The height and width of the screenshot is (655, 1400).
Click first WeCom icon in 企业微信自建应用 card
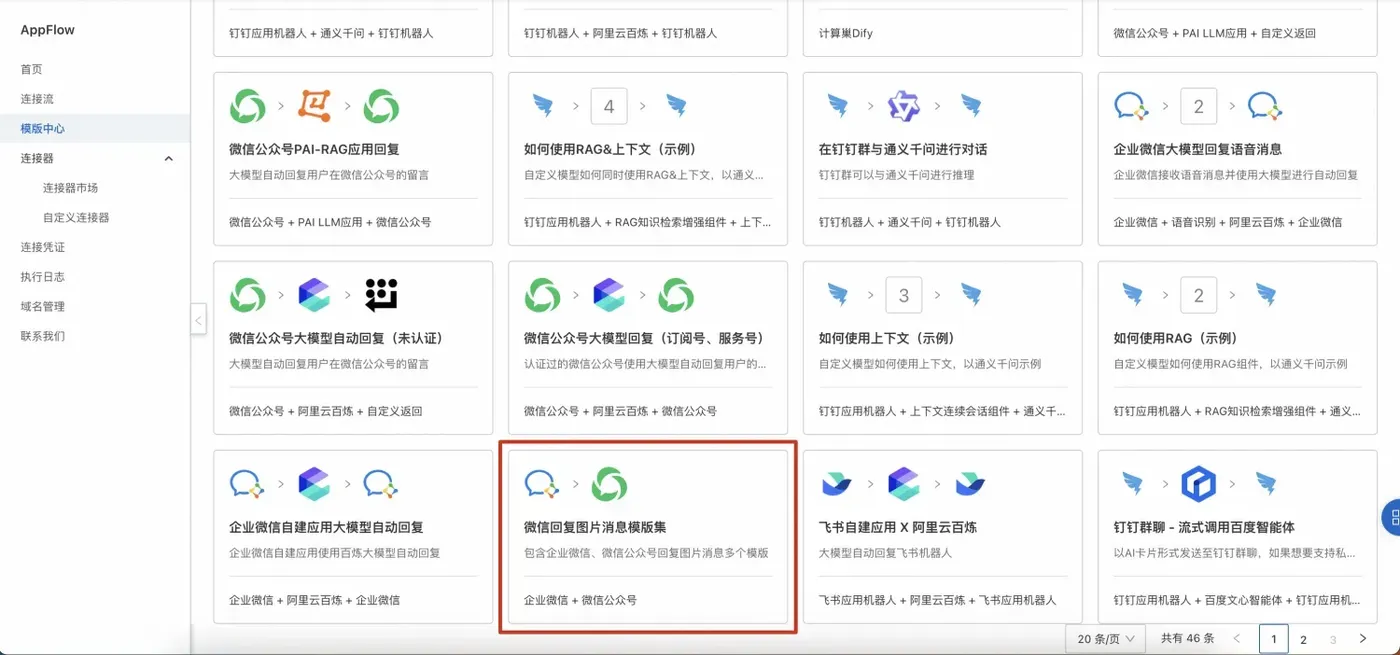247,484
